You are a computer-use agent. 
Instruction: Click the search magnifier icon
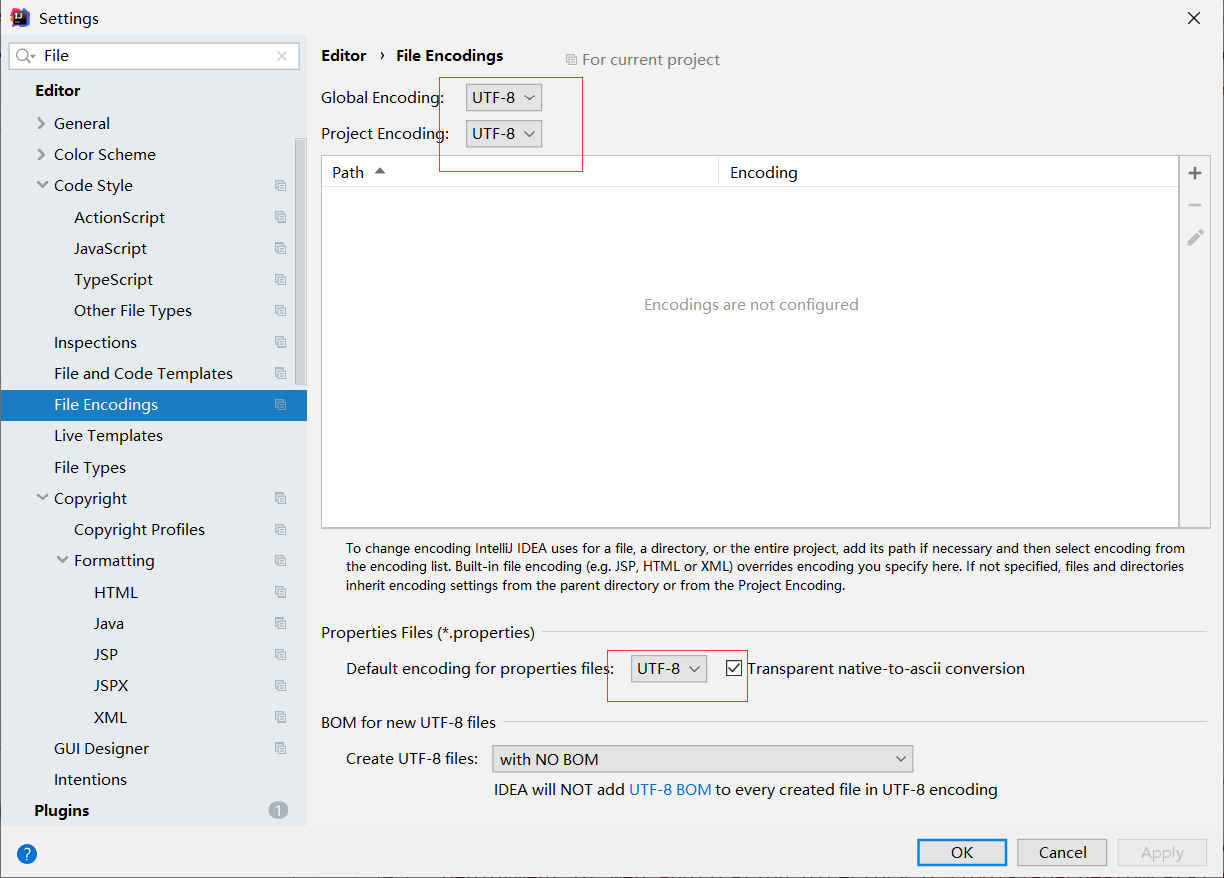[24, 56]
